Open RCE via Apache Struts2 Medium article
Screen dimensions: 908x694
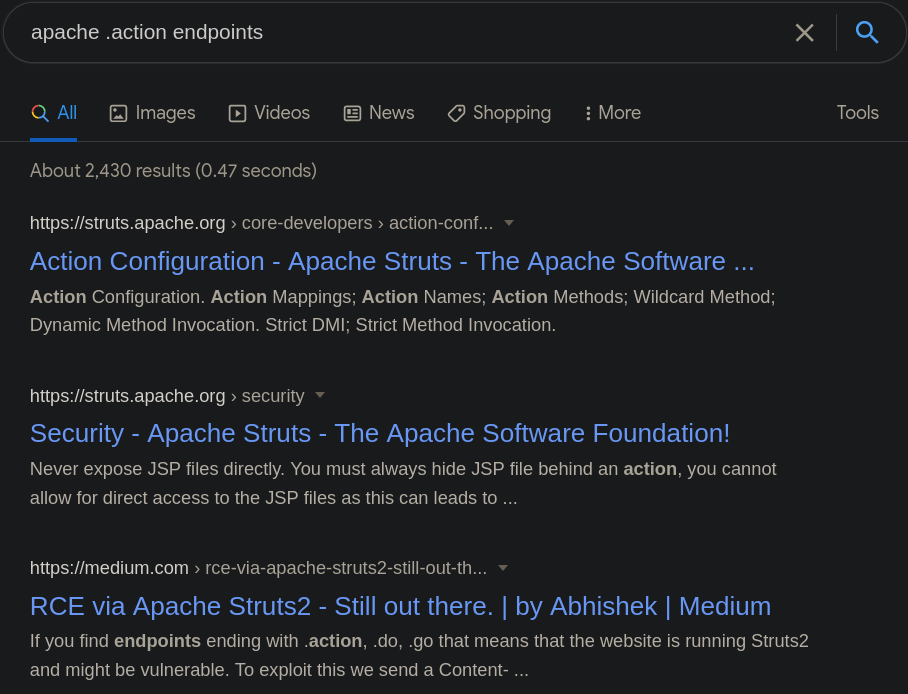tap(400, 606)
